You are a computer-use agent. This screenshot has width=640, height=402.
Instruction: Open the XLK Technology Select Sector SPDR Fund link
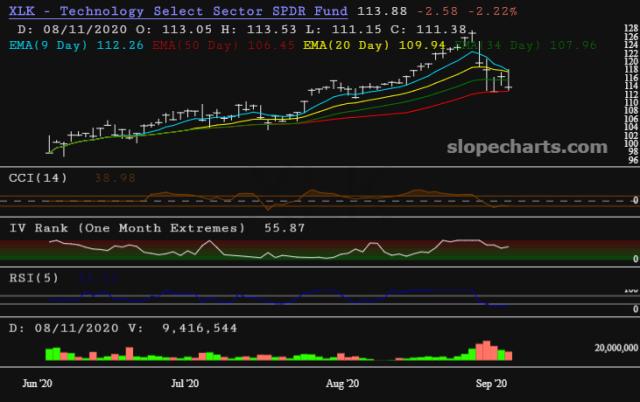coord(178,11)
